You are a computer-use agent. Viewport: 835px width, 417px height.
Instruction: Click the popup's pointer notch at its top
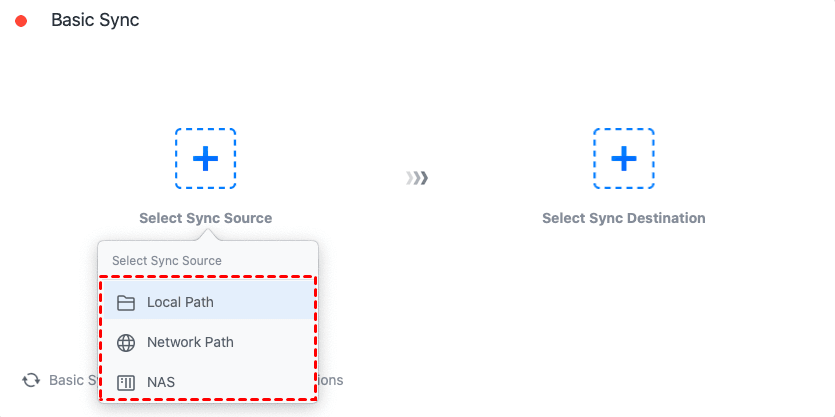[x=208, y=235]
